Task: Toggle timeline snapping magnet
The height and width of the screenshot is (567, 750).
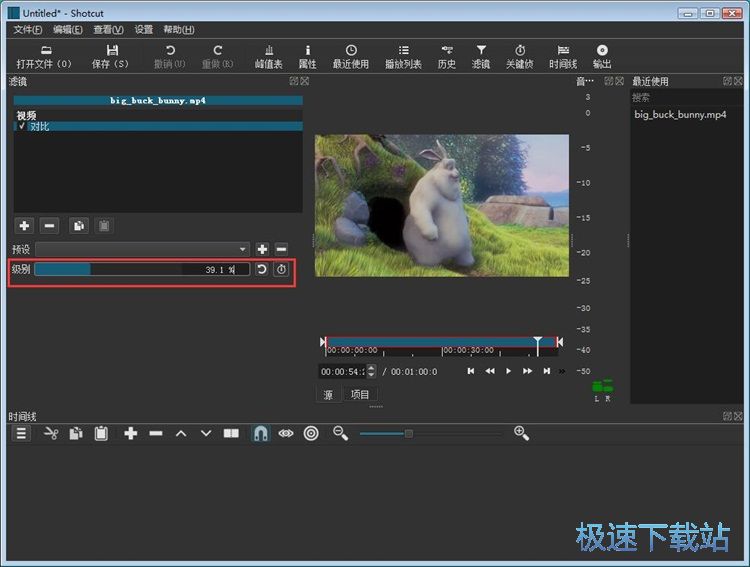Action: pyautogui.click(x=261, y=434)
